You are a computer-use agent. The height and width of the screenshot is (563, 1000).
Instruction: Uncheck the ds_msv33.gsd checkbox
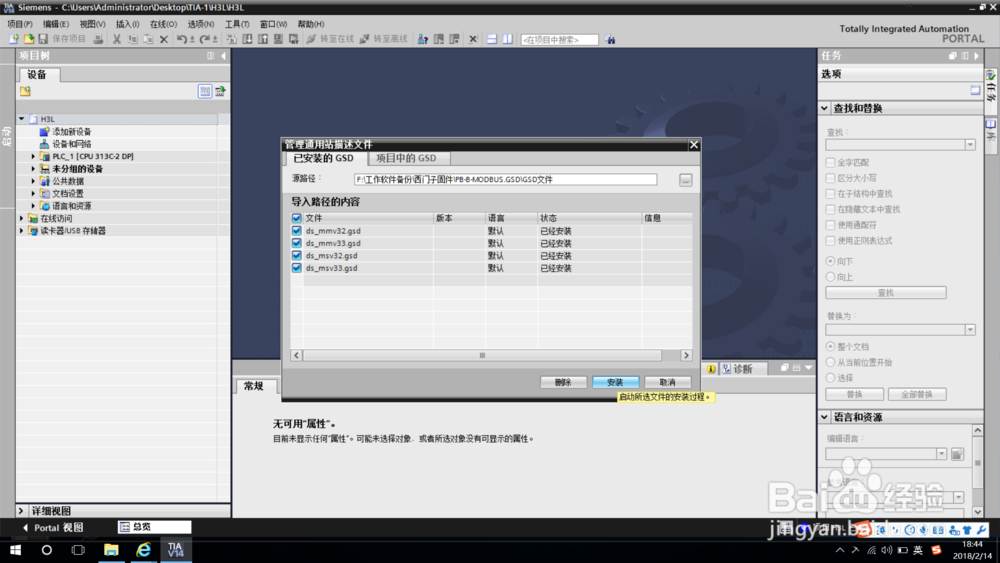coord(297,268)
